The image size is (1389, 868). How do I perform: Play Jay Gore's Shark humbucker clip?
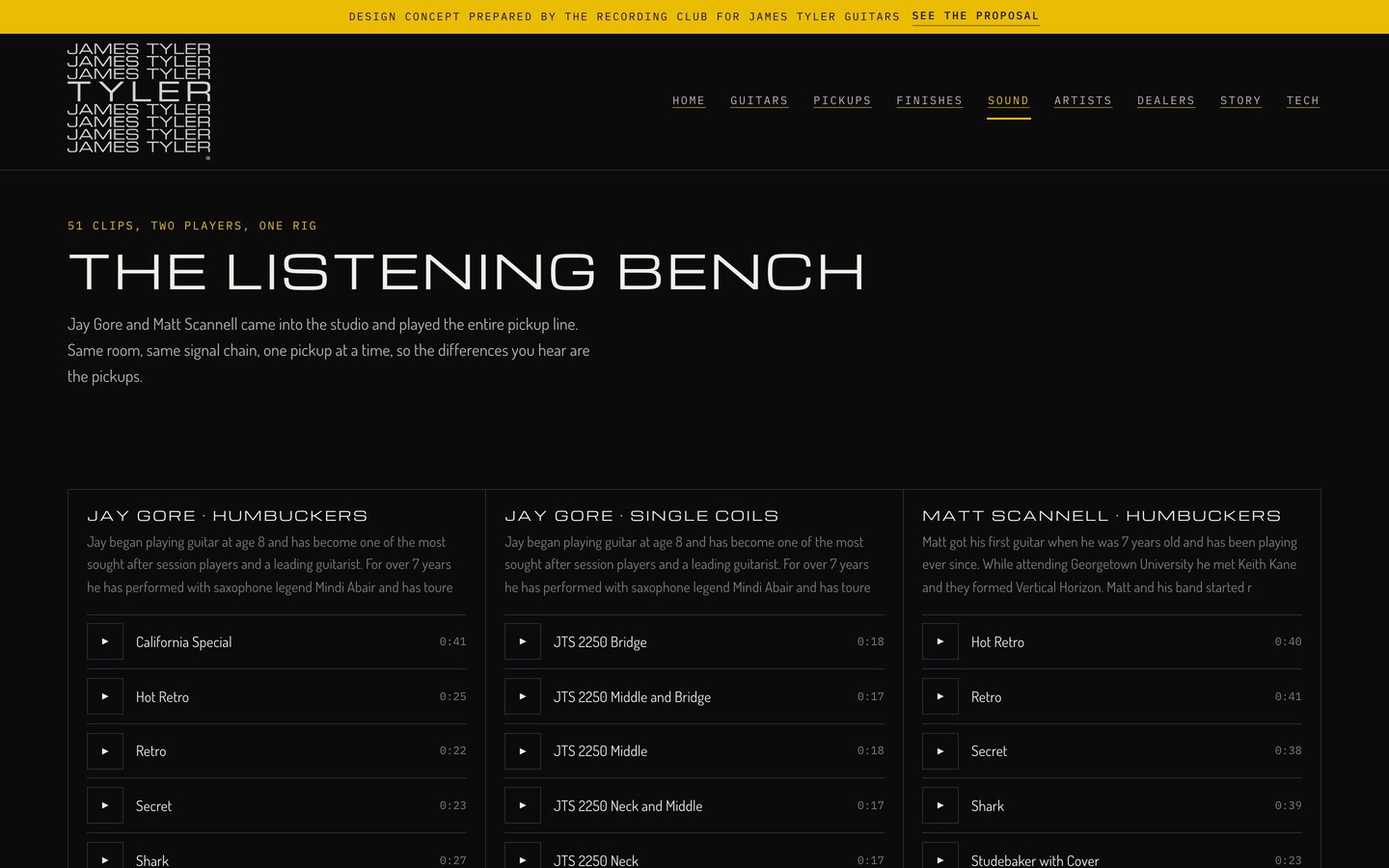point(105,858)
